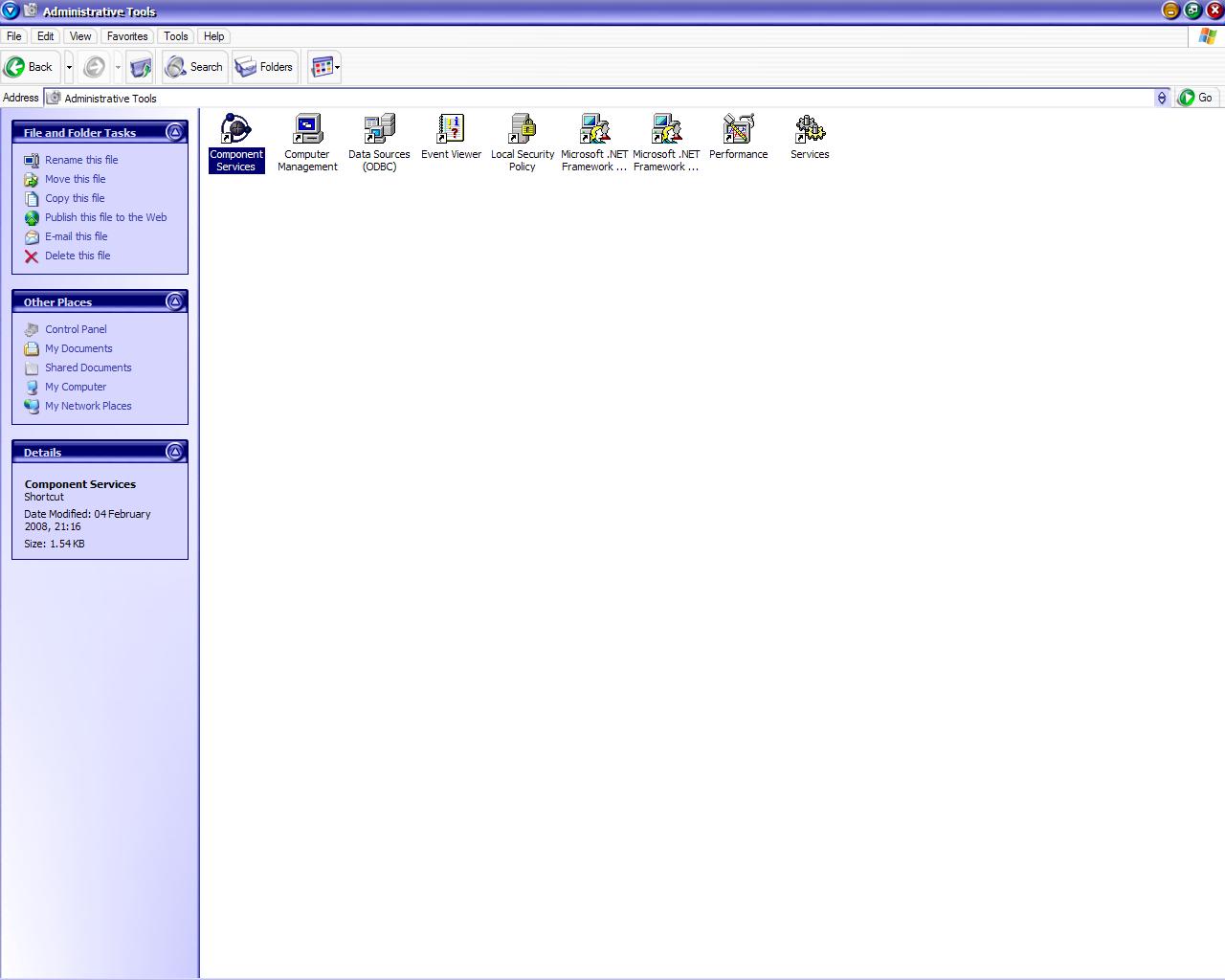The width and height of the screenshot is (1225, 980).
Task: Open the Tools menu
Action: pyautogui.click(x=176, y=36)
